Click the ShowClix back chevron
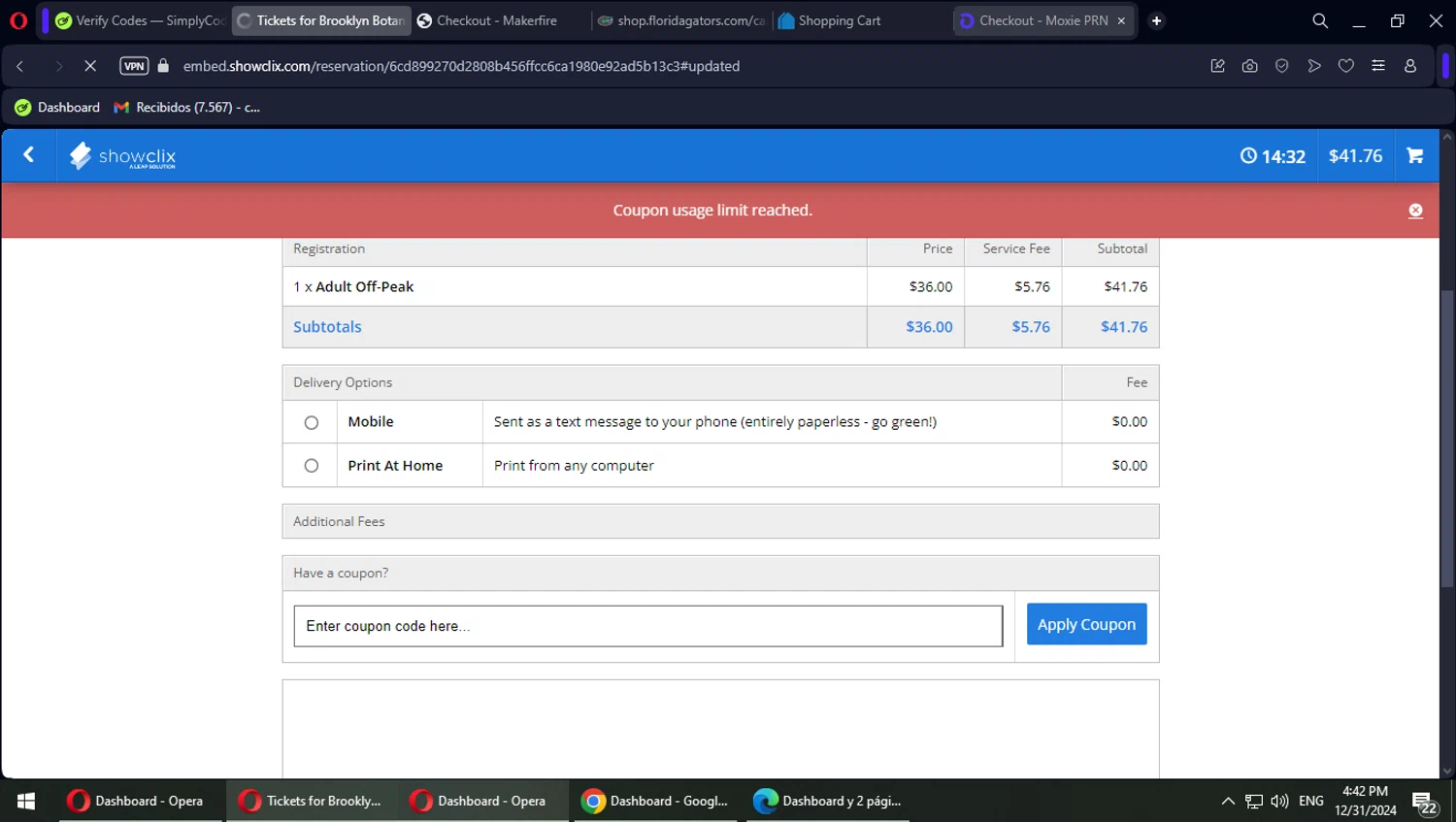The height and width of the screenshot is (822, 1456). (29, 155)
